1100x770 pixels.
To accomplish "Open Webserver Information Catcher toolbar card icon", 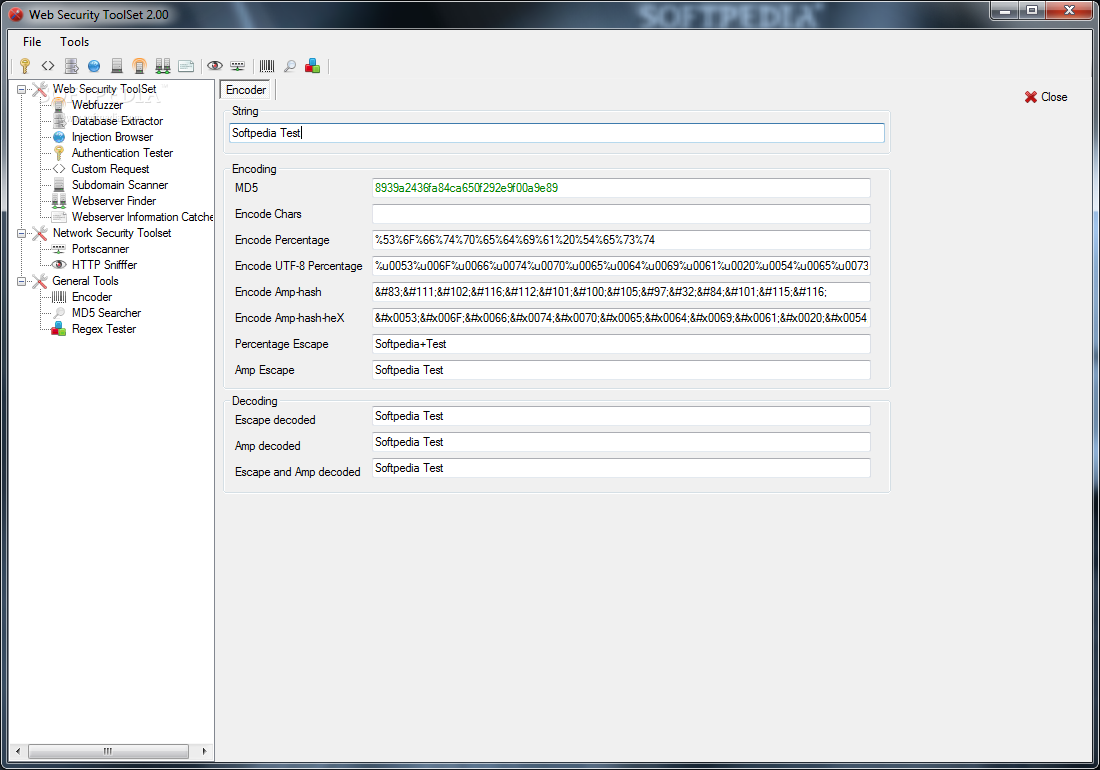I will tap(186, 66).
